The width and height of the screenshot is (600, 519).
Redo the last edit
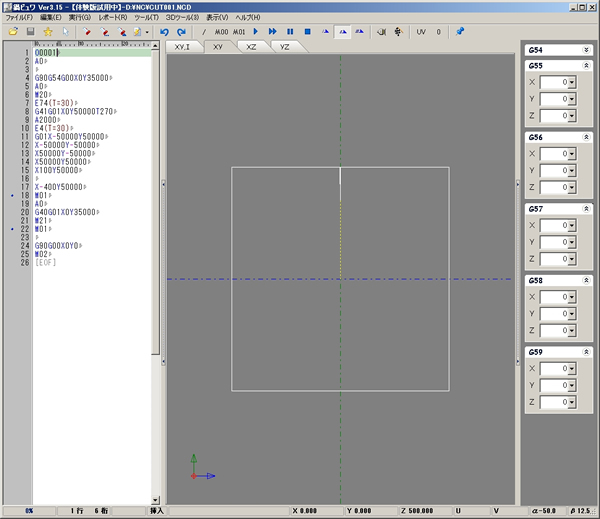point(181,32)
